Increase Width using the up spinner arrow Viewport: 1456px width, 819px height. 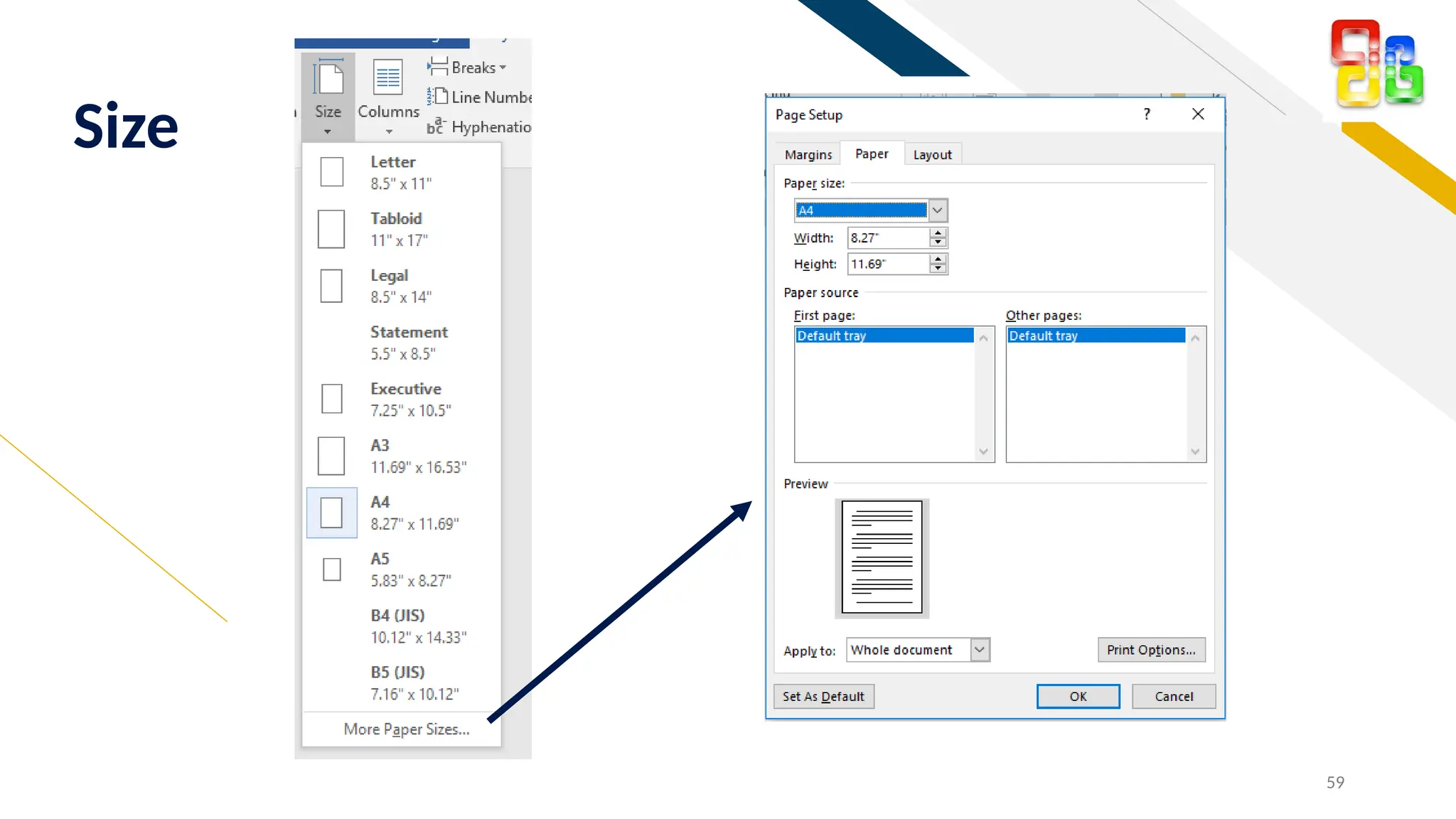(x=938, y=232)
